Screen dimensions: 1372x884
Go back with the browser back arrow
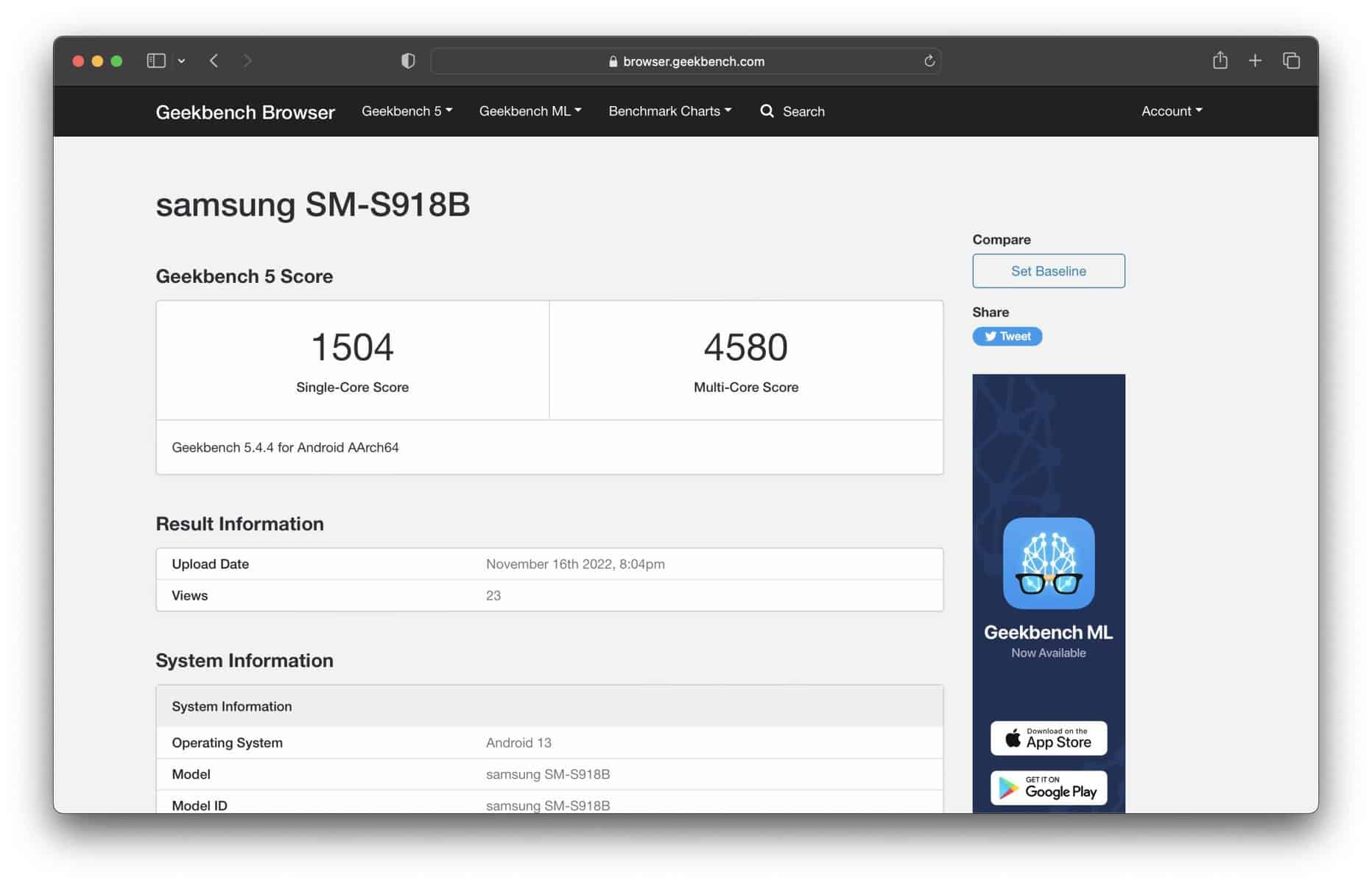214,60
